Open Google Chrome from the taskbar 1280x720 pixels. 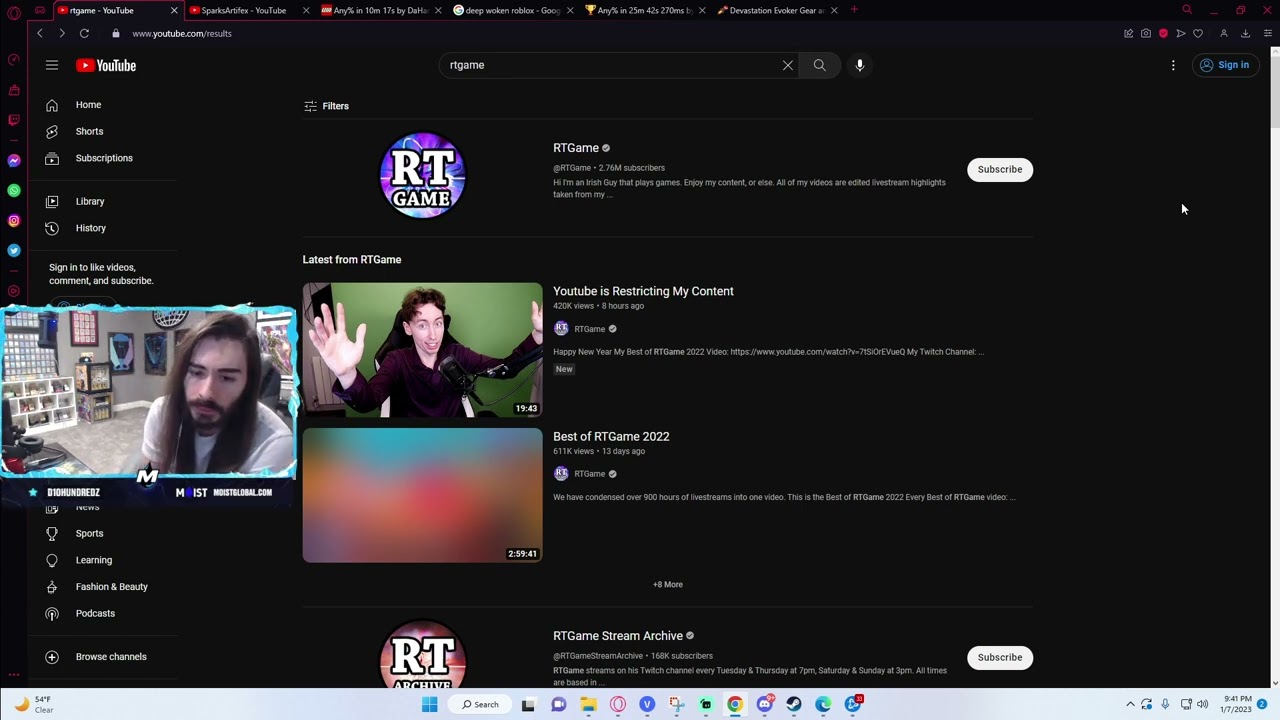point(735,704)
